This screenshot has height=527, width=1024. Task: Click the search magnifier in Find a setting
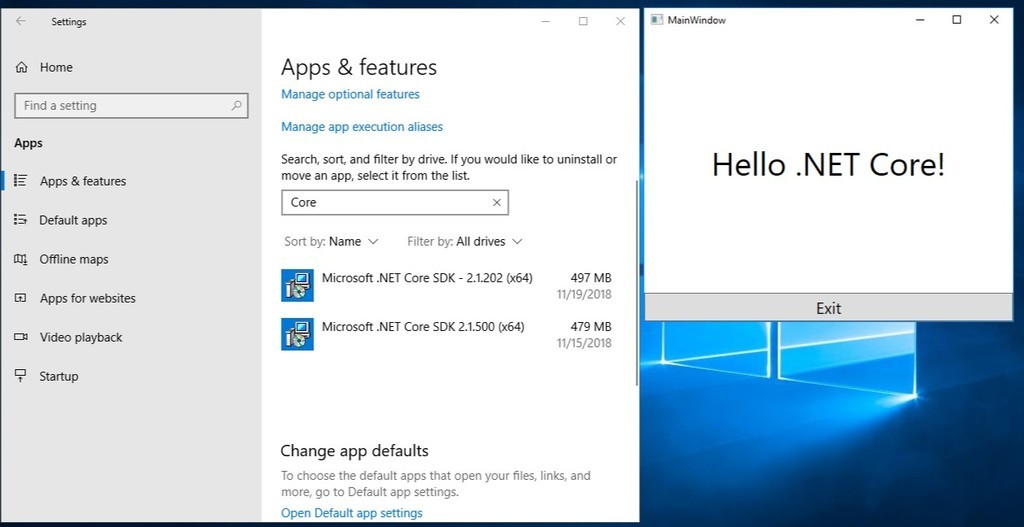236,105
